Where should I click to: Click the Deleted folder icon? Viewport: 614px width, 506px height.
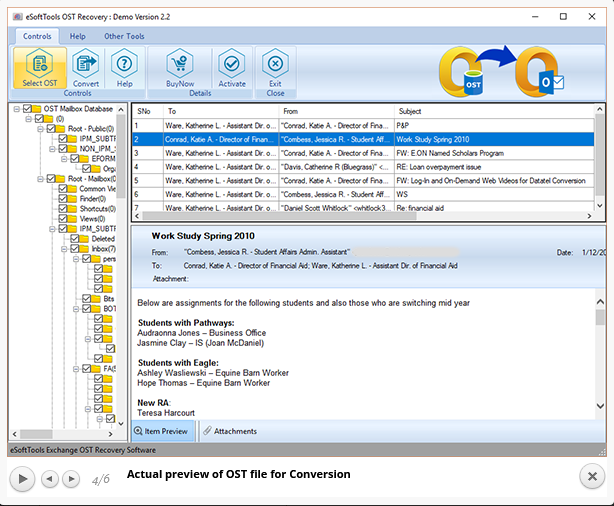tap(85, 239)
